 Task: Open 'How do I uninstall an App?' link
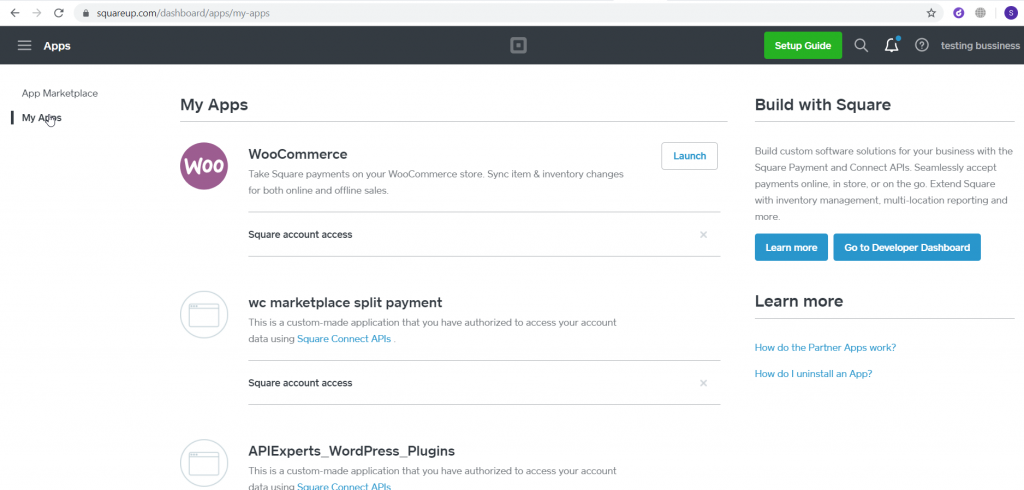click(x=813, y=374)
